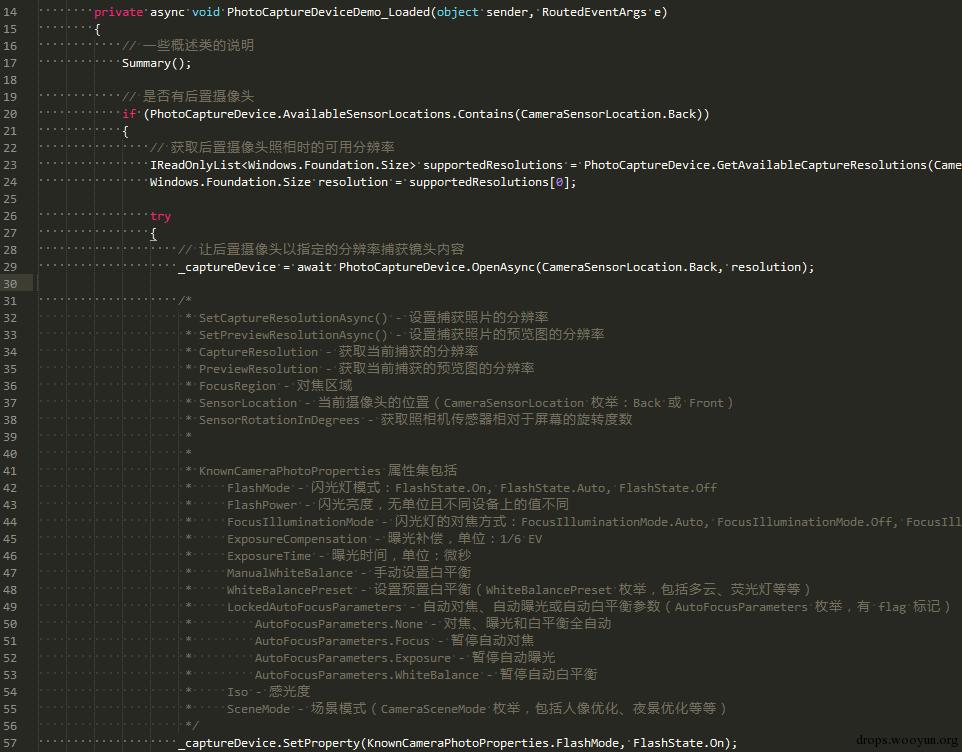Place cursor on the Summary() call

point(156,63)
